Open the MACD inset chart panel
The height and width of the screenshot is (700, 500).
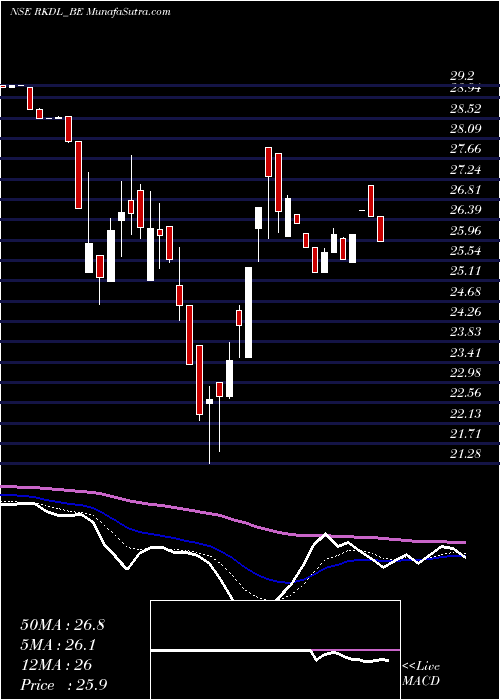[275, 650]
